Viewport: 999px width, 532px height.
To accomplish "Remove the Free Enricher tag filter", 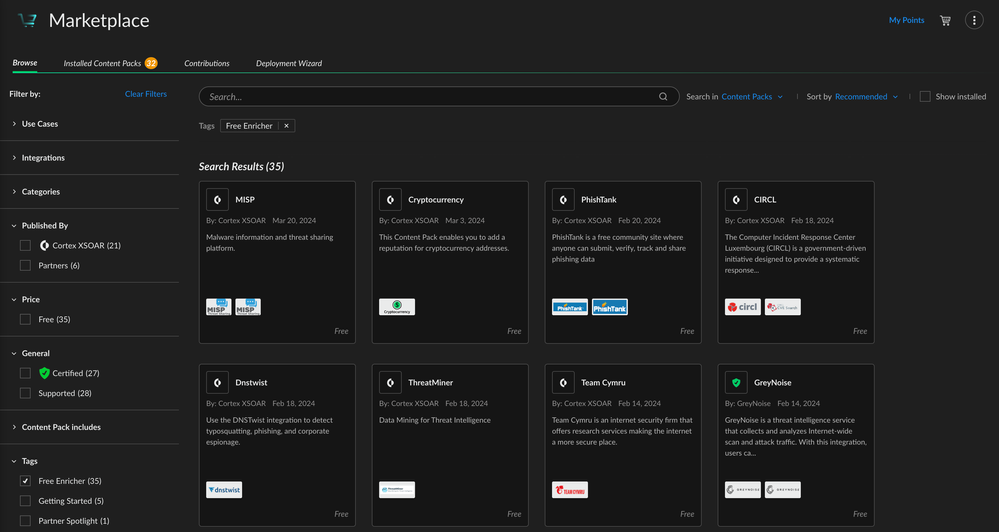I will 286,126.
